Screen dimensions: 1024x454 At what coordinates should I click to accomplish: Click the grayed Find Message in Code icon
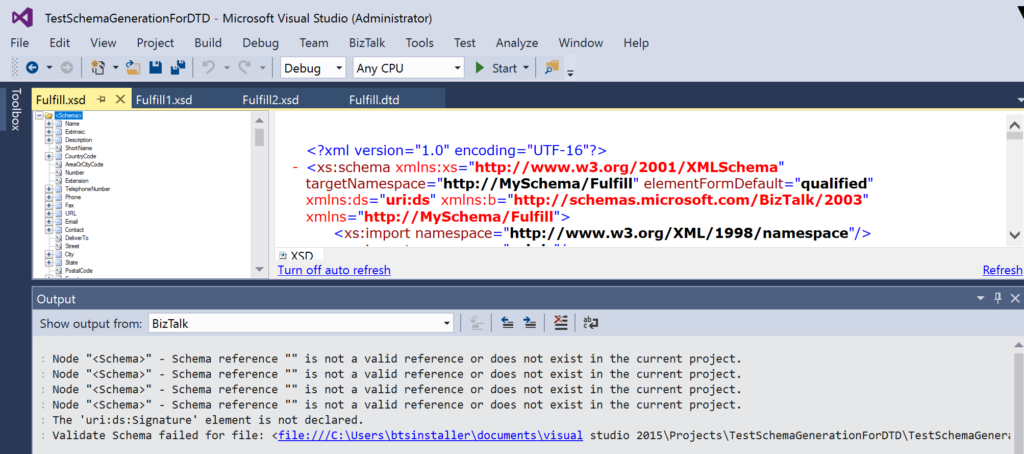pyautogui.click(x=477, y=322)
